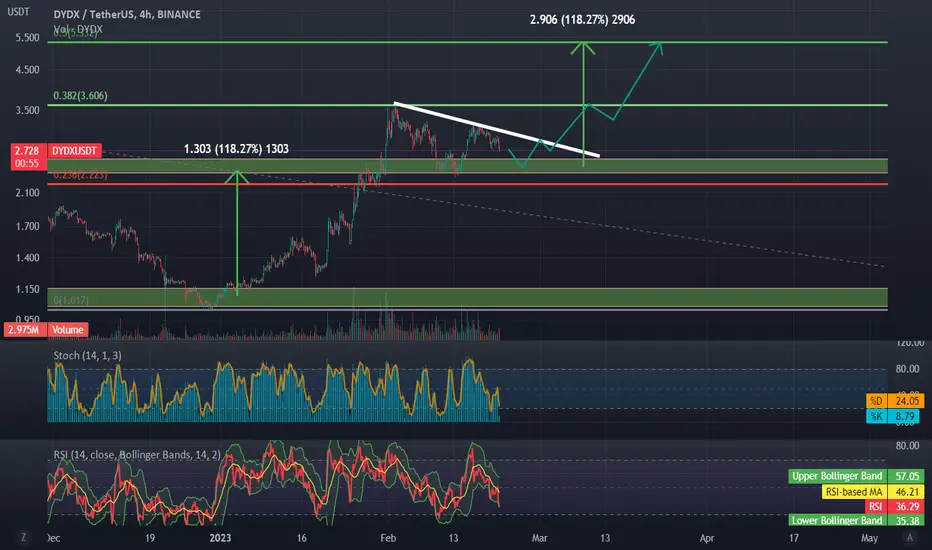The height and width of the screenshot is (550, 932).
Task: Select the Vol · DYDX indicator label
Action: click(x=78, y=29)
